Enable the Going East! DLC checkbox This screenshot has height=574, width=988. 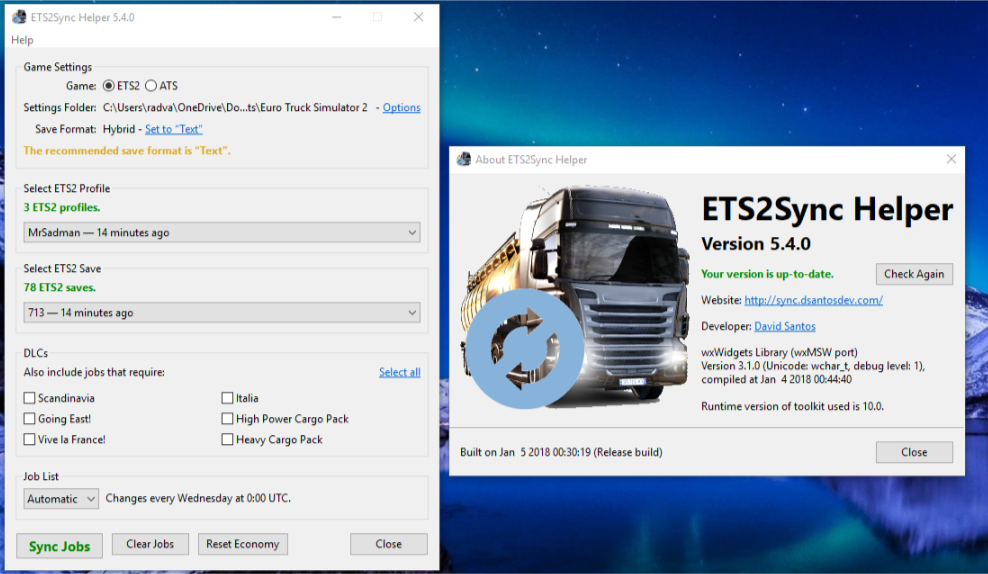29,419
